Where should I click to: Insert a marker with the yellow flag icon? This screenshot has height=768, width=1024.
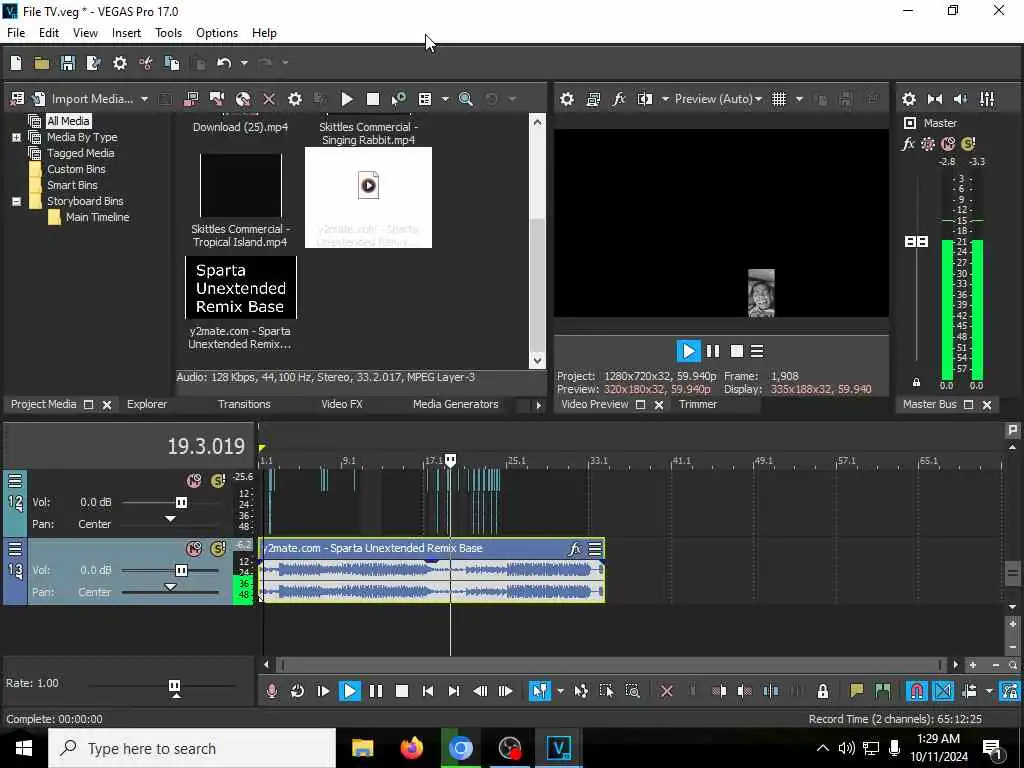[856, 691]
